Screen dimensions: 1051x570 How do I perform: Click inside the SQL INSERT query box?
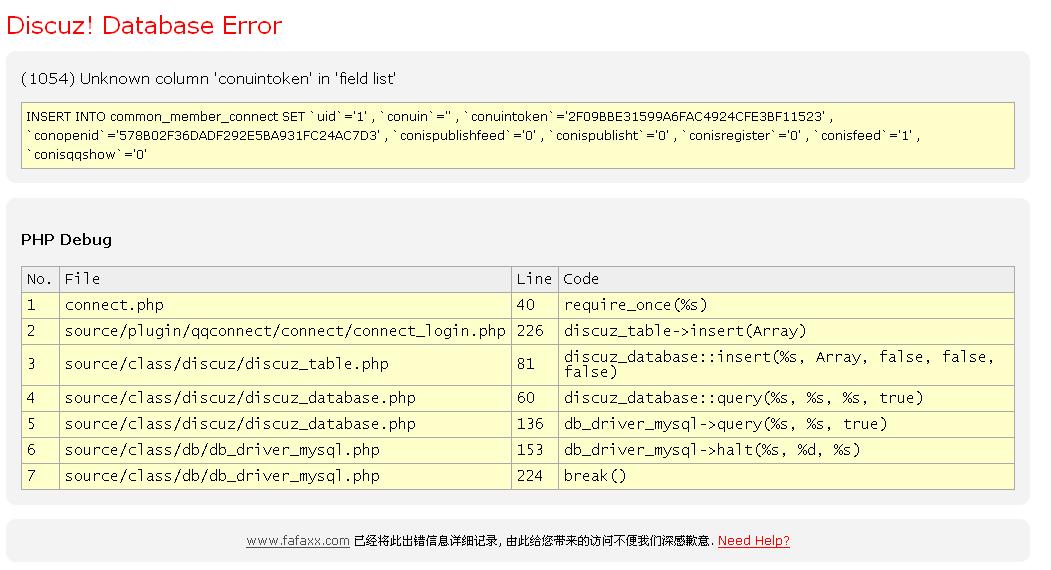click(x=517, y=135)
